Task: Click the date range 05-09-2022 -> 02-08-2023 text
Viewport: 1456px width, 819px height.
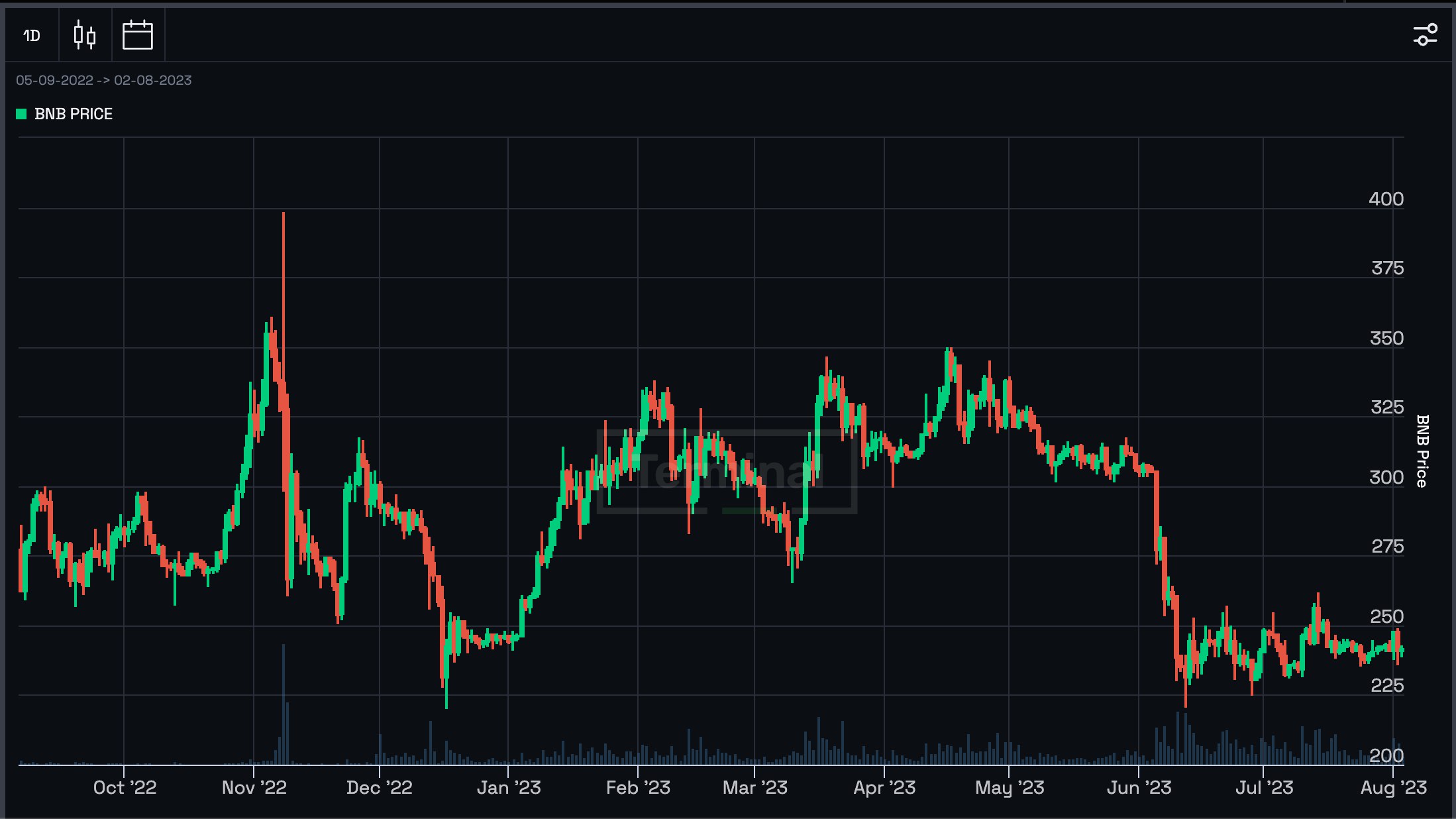Action: pos(104,80)
